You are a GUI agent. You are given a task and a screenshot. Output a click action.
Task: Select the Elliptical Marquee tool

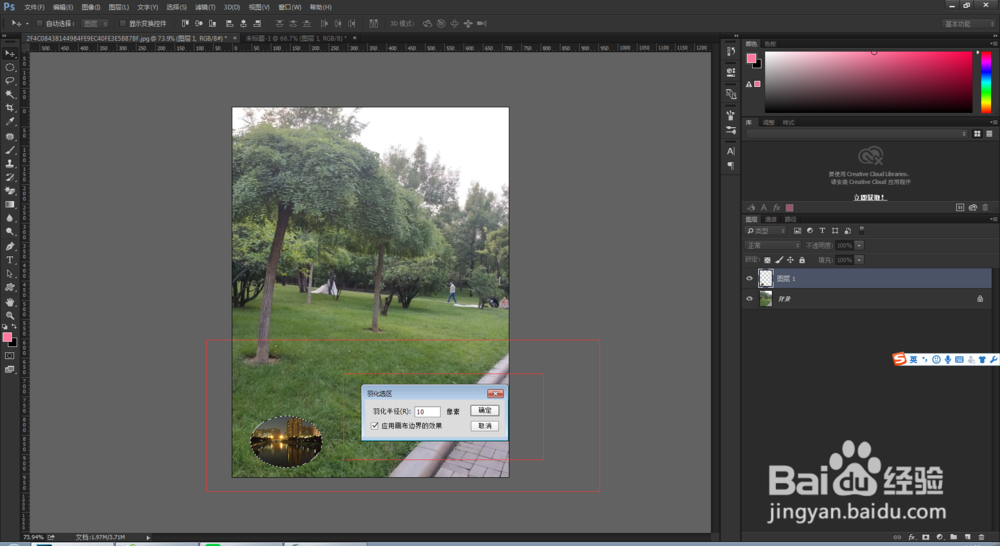(10, 67)
